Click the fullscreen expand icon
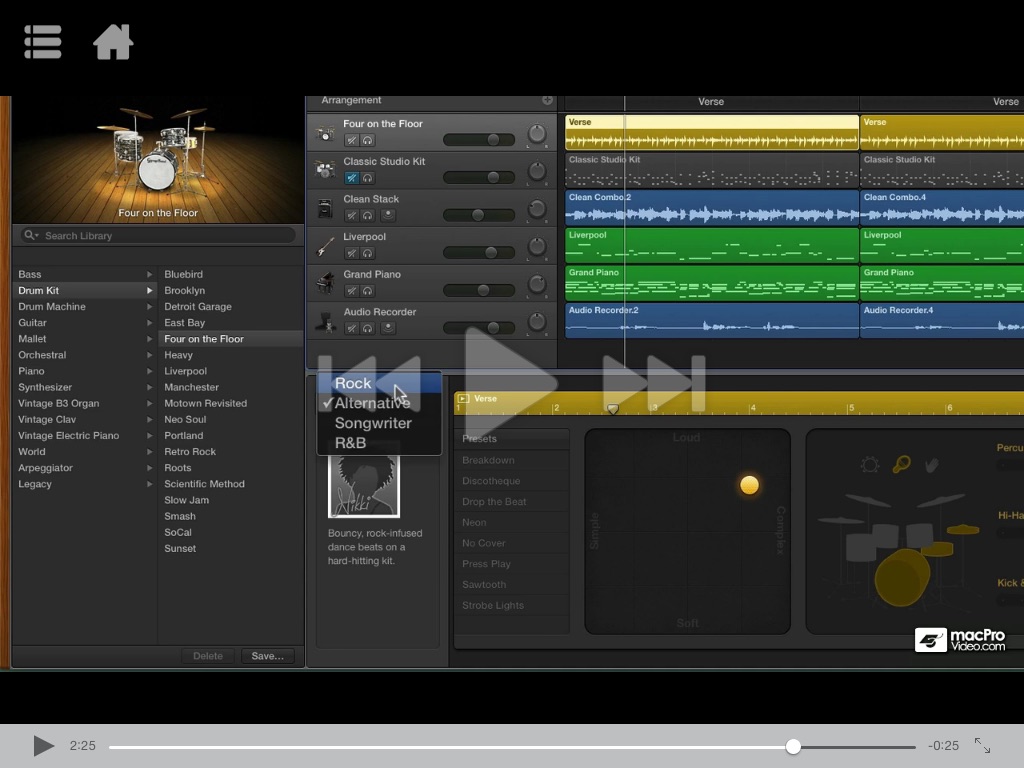This screenshot has width=1024, height=768. click(982, 746)
